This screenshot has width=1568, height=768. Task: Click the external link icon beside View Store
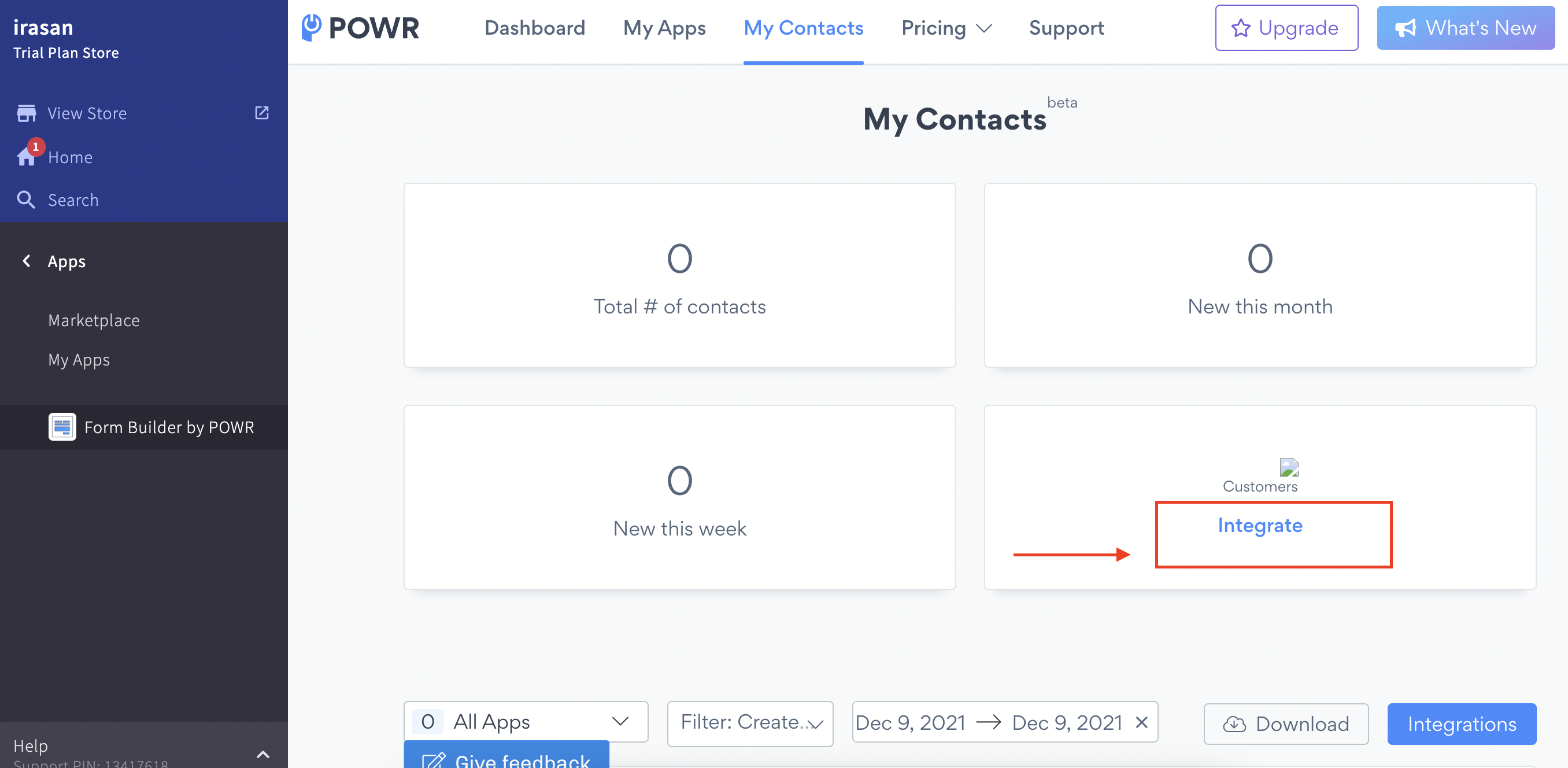pos(262,113)
